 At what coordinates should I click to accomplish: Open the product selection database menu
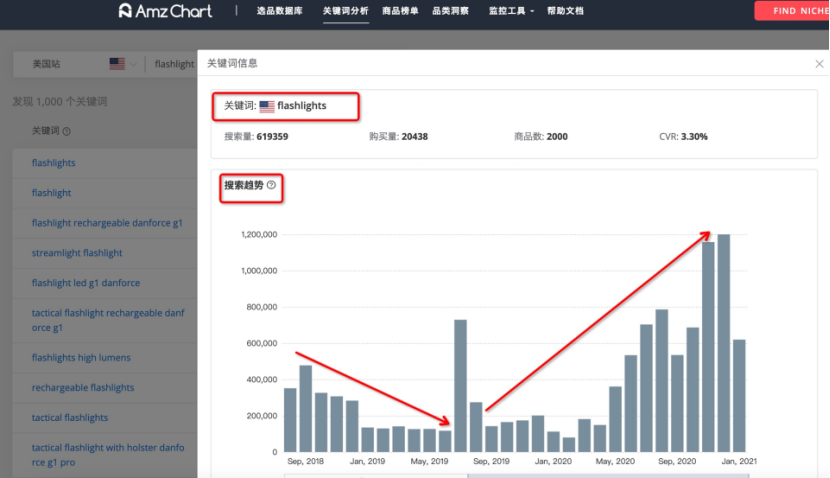pyautogui.click(x=279, y=11)
